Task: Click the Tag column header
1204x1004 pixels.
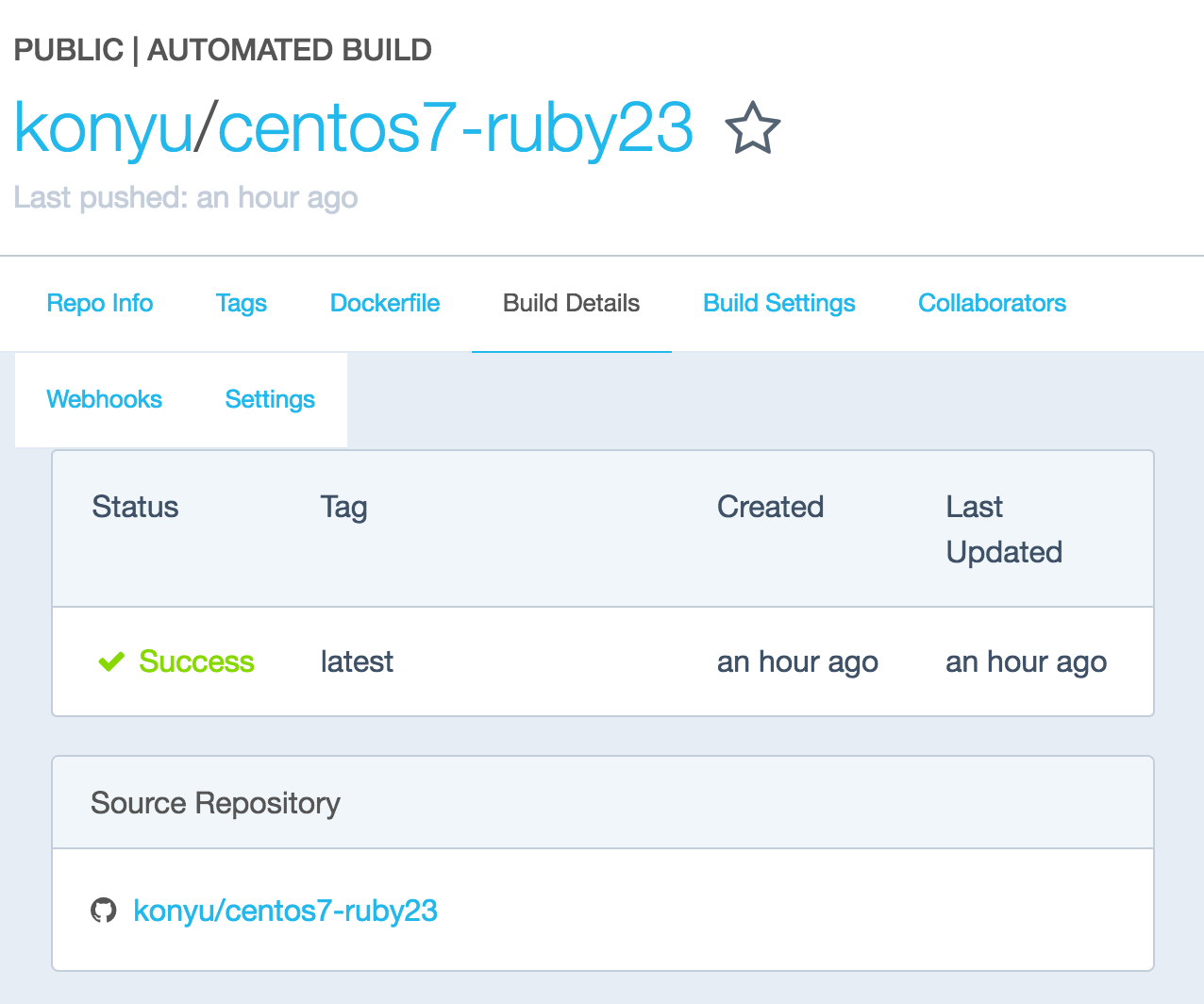Action: [343, 507]
